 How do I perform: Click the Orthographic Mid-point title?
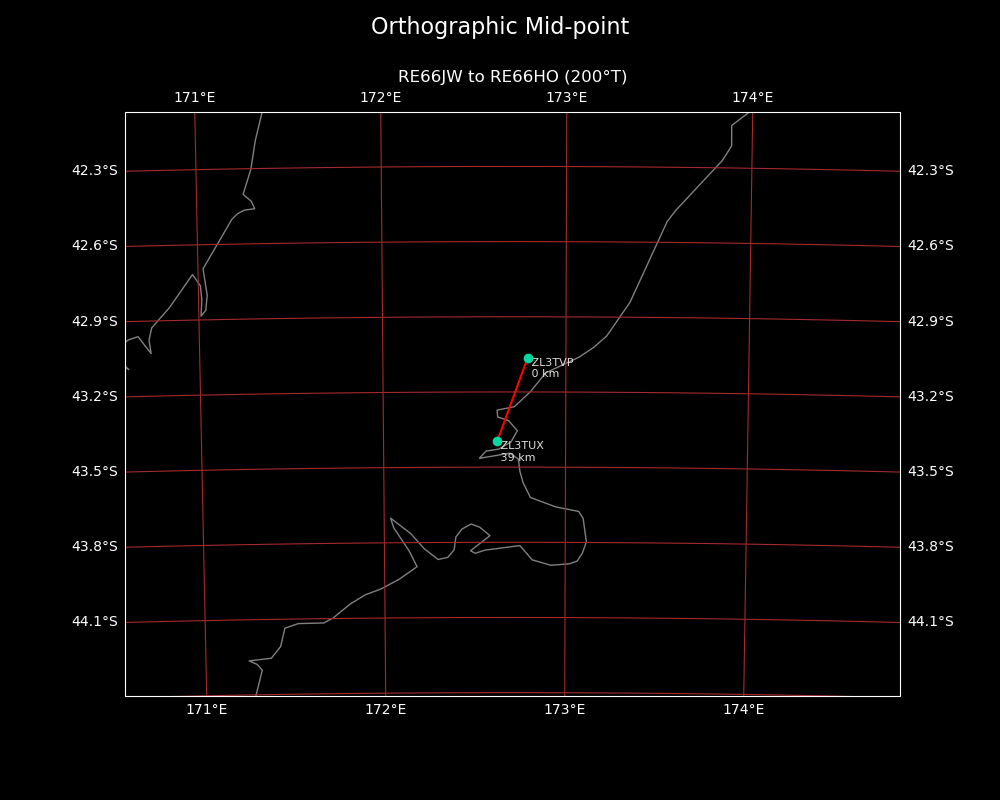coord(500,27)
